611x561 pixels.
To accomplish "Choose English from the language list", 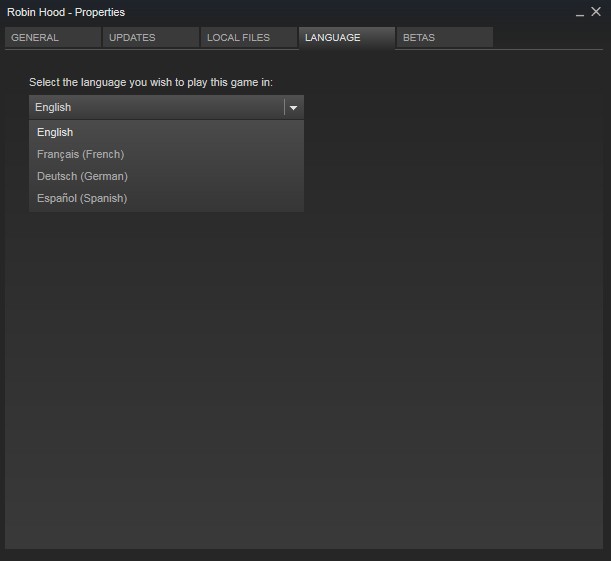I will pyautogui.click(x=166, y=132).
